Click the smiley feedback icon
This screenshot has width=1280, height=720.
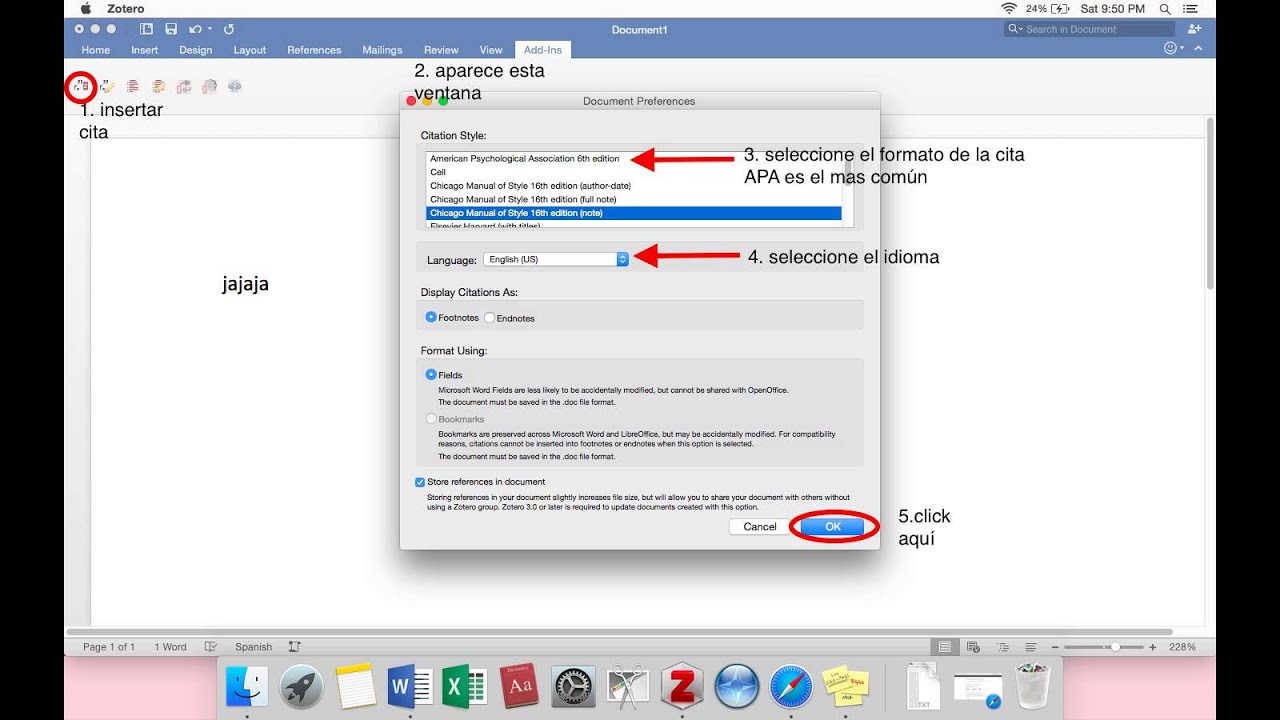pyautogui.click(x=1170, y=48)
